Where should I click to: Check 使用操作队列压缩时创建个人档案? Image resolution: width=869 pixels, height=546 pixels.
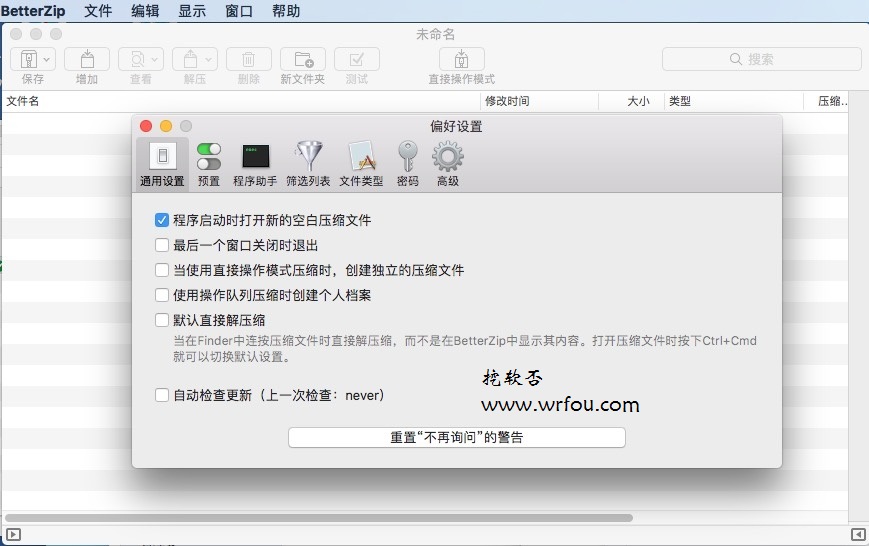click(162, 295)
